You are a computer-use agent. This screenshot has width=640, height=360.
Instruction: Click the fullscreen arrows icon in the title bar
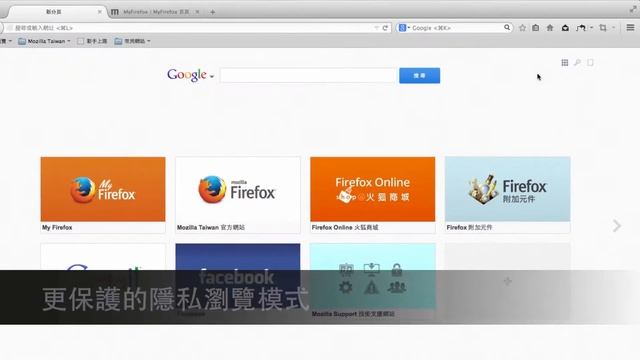pos(633,9)
